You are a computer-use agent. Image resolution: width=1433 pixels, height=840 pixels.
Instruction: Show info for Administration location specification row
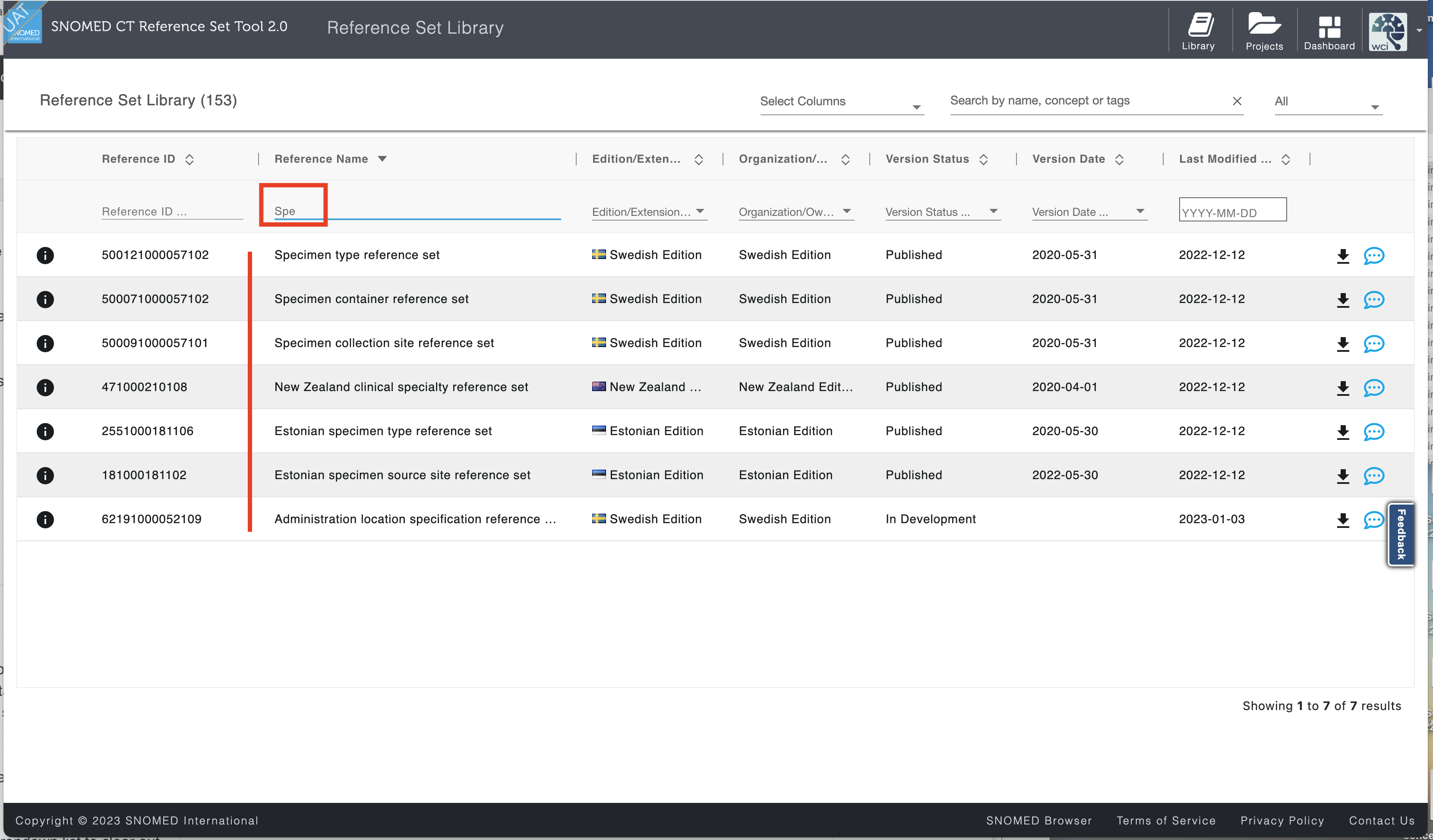(x=45, y=519)
